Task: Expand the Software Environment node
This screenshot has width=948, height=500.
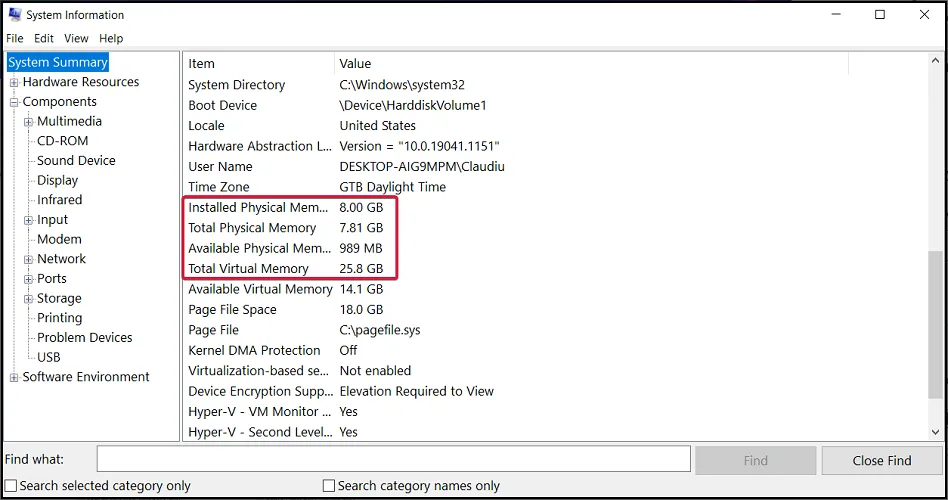Action: pyautogui.click(x=14, y=377)
